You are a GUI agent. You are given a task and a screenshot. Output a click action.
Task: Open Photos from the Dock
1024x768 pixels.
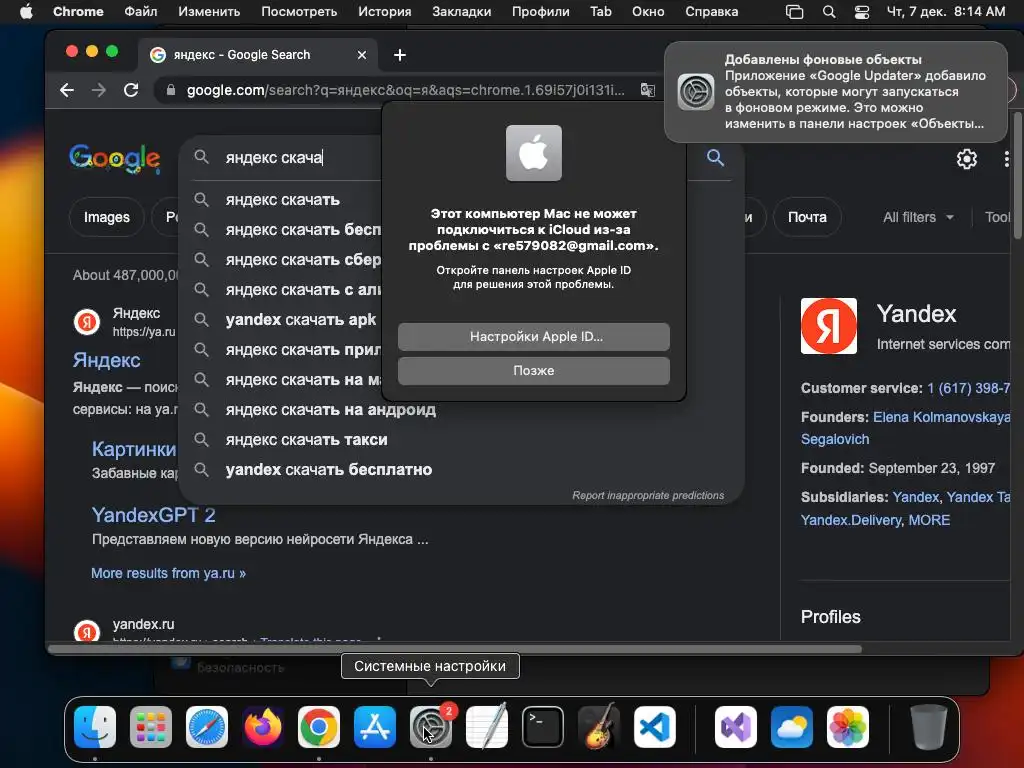[x=848, y=727]
